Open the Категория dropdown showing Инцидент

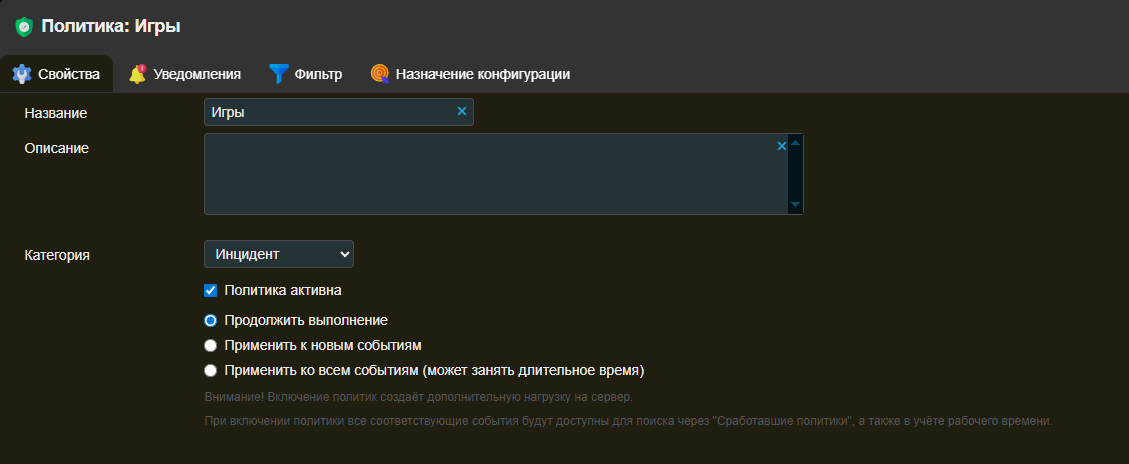click(278, 254)
